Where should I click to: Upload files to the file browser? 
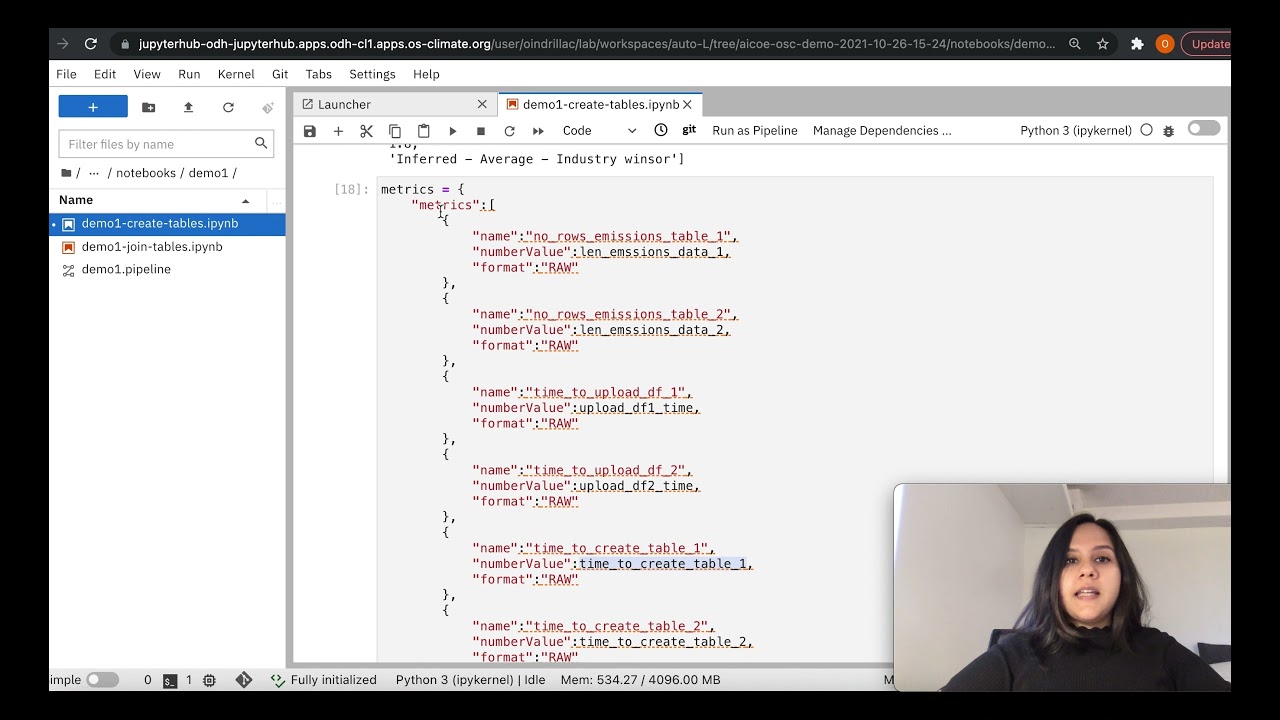(x=188, y=107)
